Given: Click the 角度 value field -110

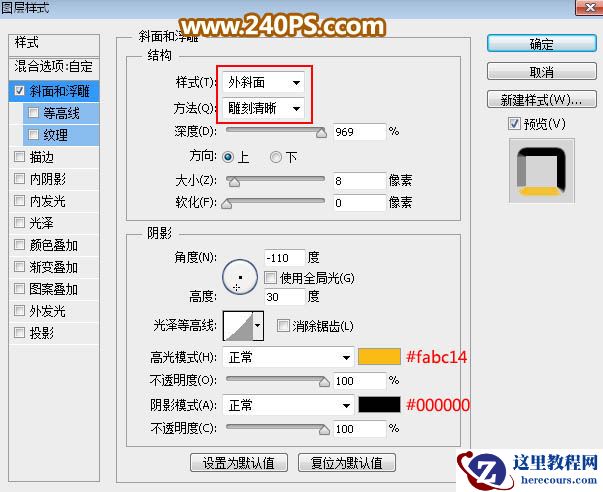Looking at the screenshot, I should pyautogui.click(x=285, y=257).
